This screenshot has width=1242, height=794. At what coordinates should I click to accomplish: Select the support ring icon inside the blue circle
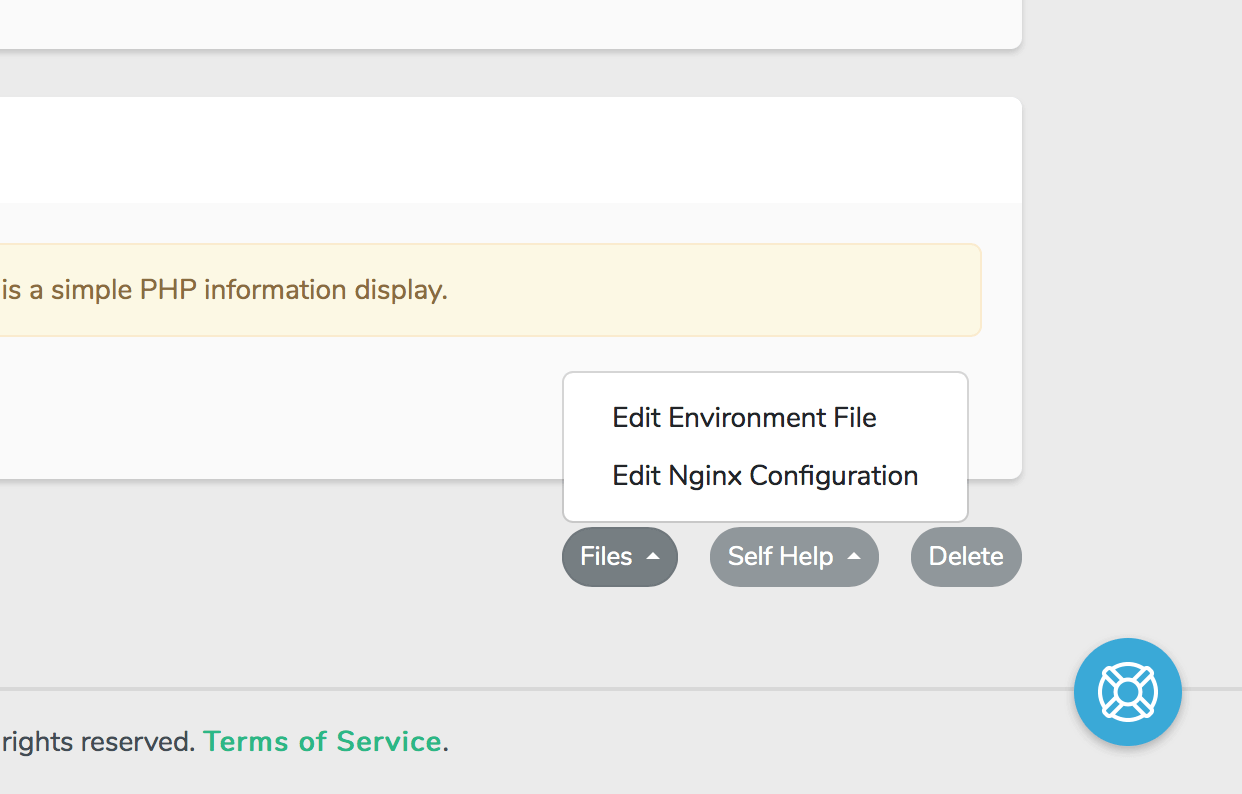(1127, 691)
